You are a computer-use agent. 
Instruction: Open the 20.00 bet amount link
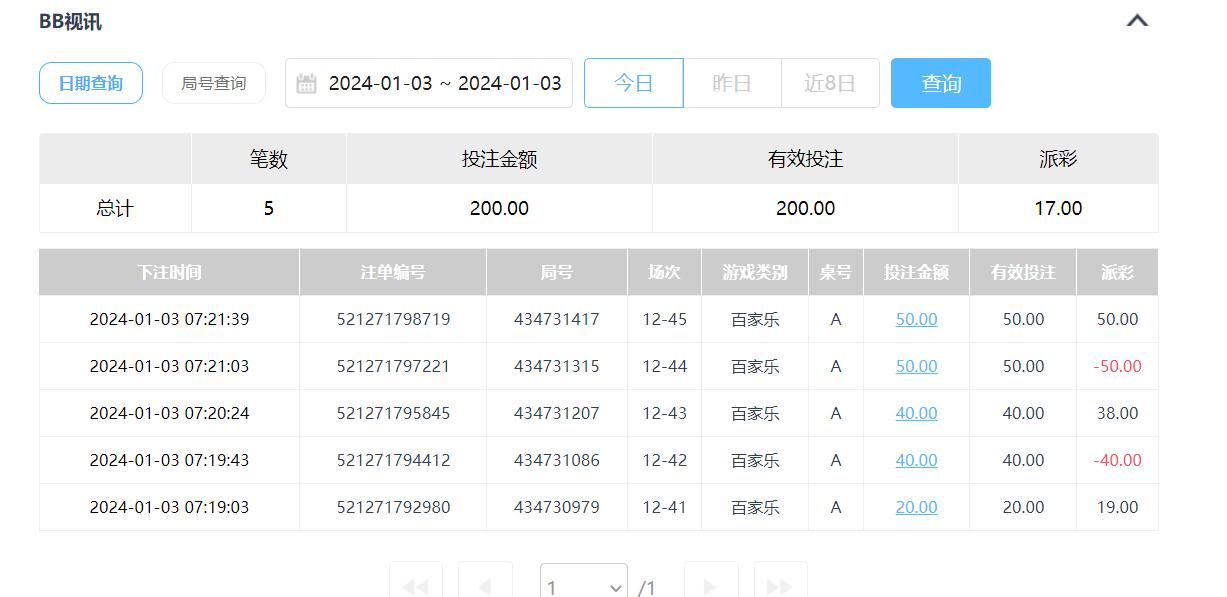click(916, 507)
